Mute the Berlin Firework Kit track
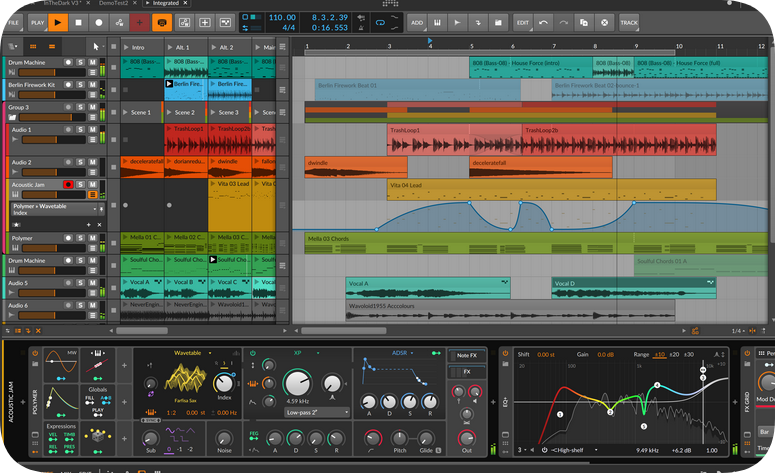This screenshot has width=775, height=473. [92, 85]
